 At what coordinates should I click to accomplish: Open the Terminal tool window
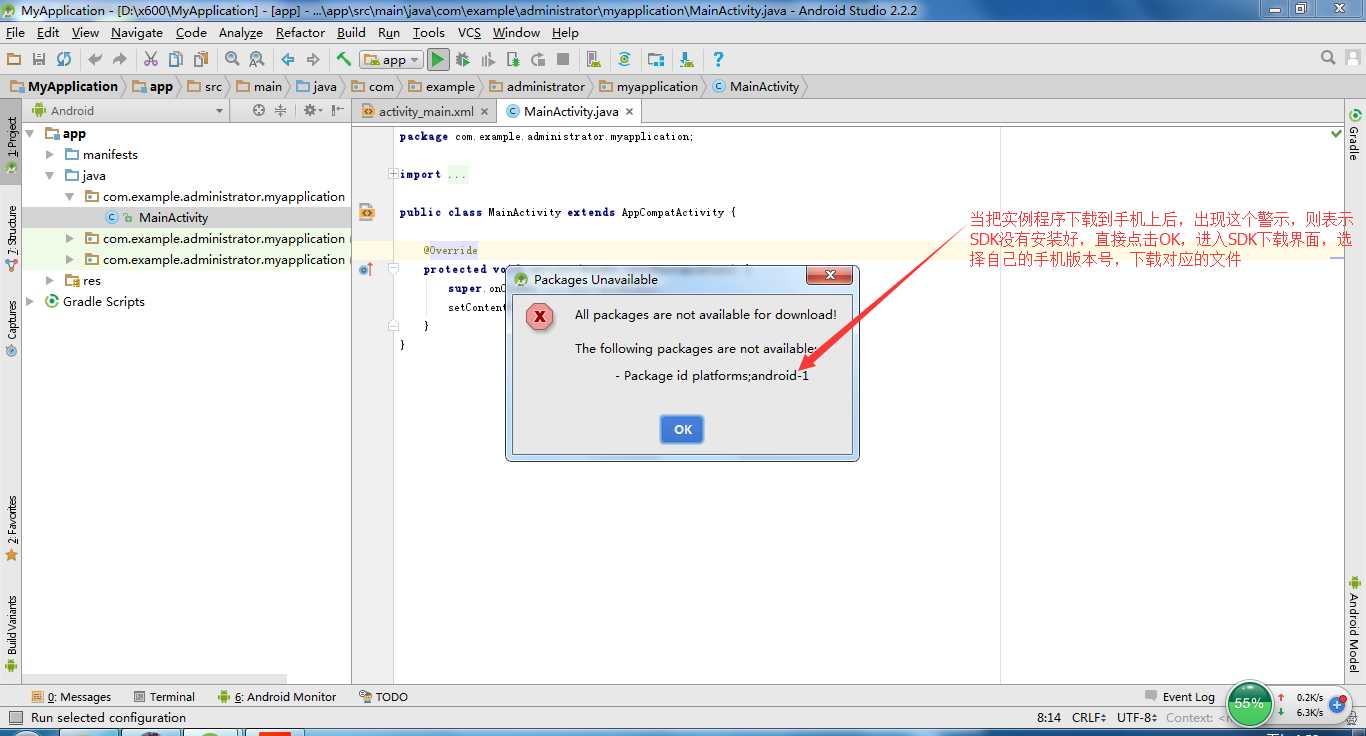tap(163, 697)
